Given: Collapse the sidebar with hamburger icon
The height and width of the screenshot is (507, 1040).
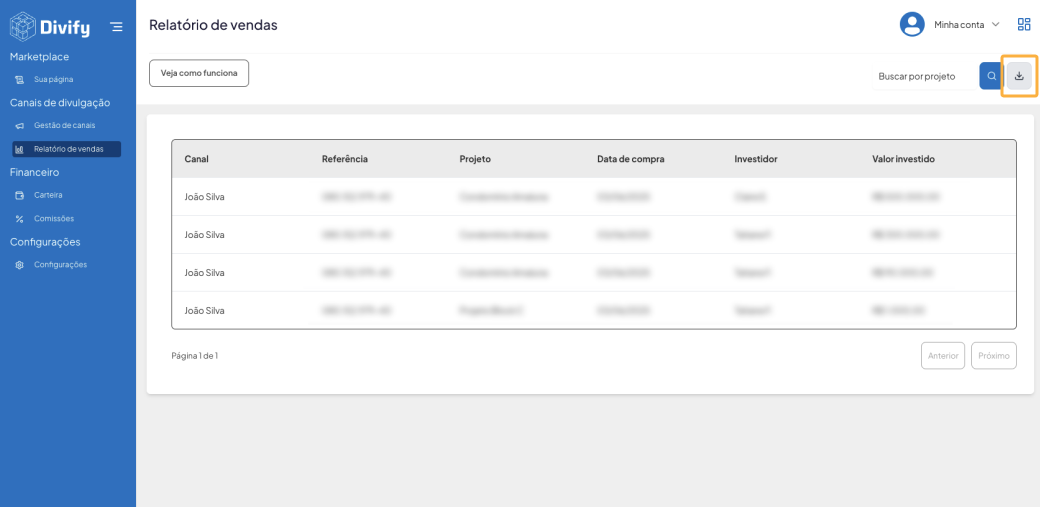Looking at the screenshot, I should point(117,27).
